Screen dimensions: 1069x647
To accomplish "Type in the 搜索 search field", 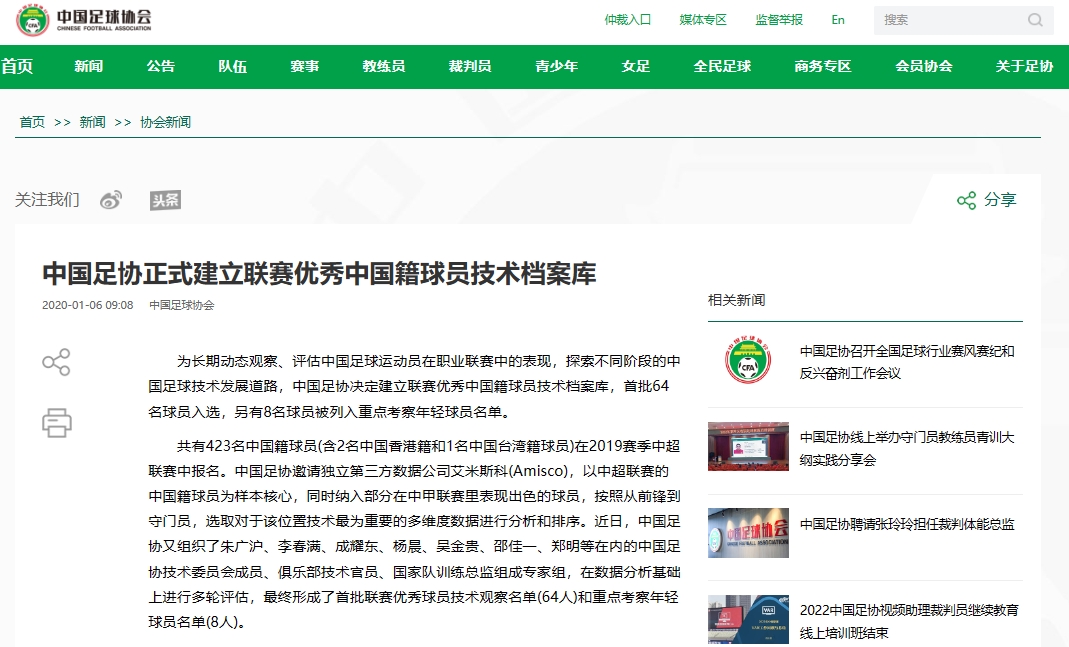I will pyautogui.click(x=950, y=20).
